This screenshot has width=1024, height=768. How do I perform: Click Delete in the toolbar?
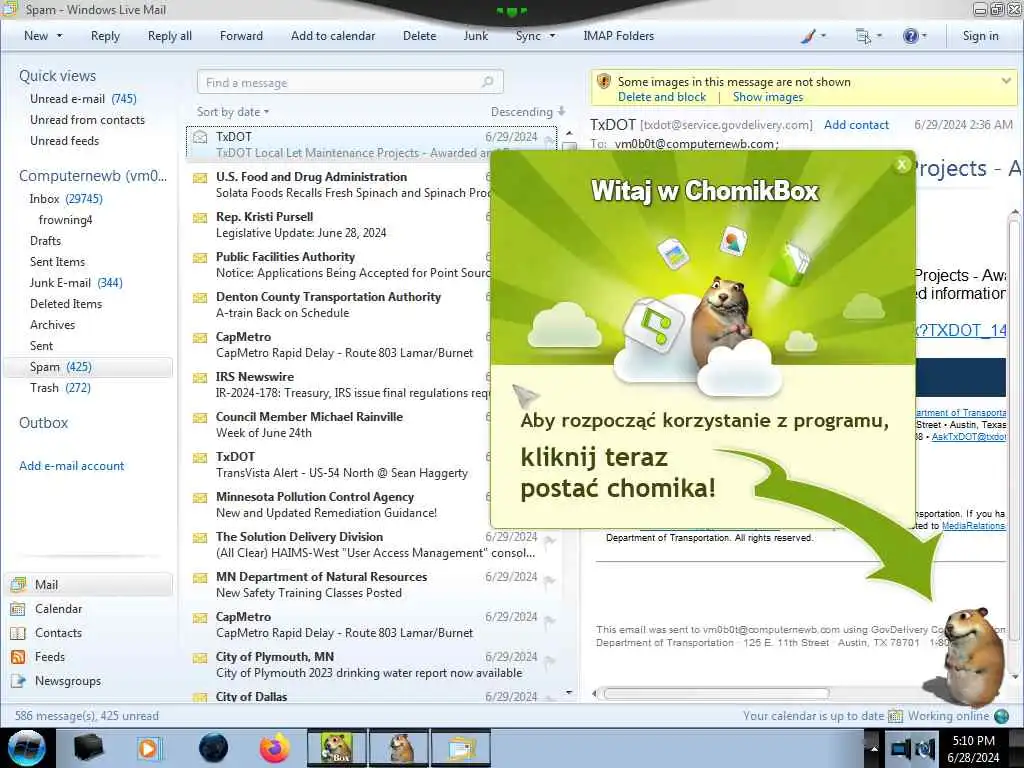point(419,36)
